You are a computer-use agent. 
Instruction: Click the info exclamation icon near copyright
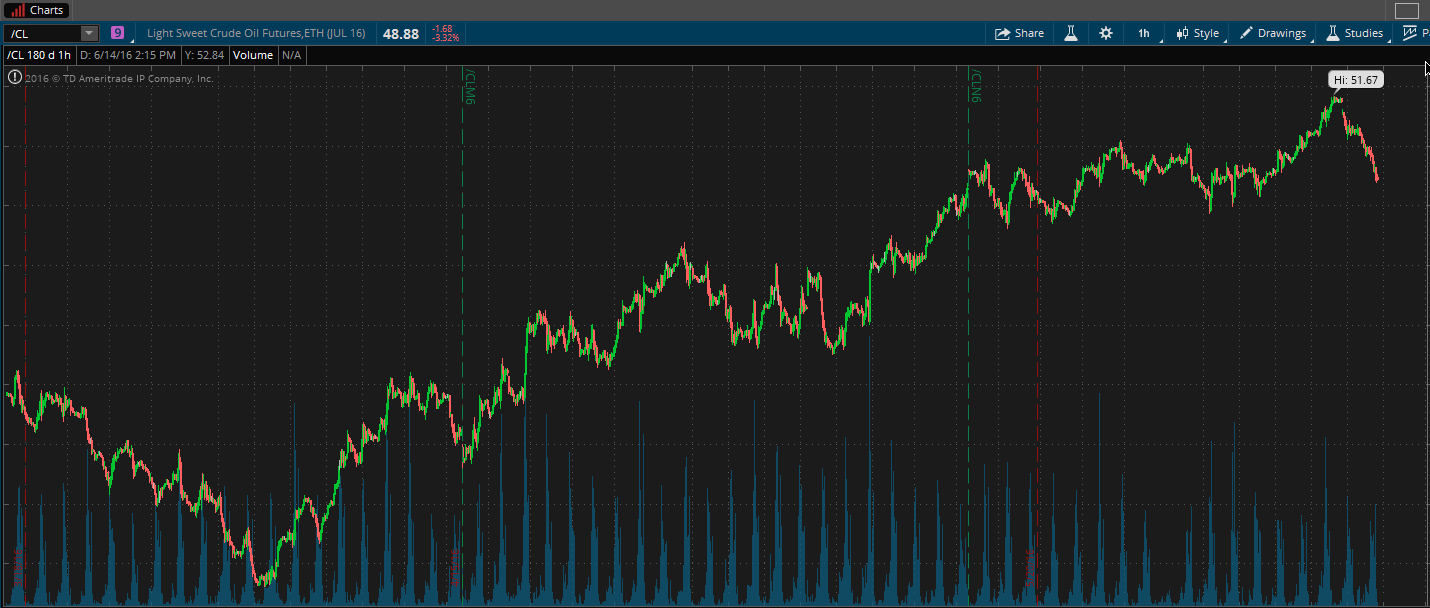click(14, 77)
